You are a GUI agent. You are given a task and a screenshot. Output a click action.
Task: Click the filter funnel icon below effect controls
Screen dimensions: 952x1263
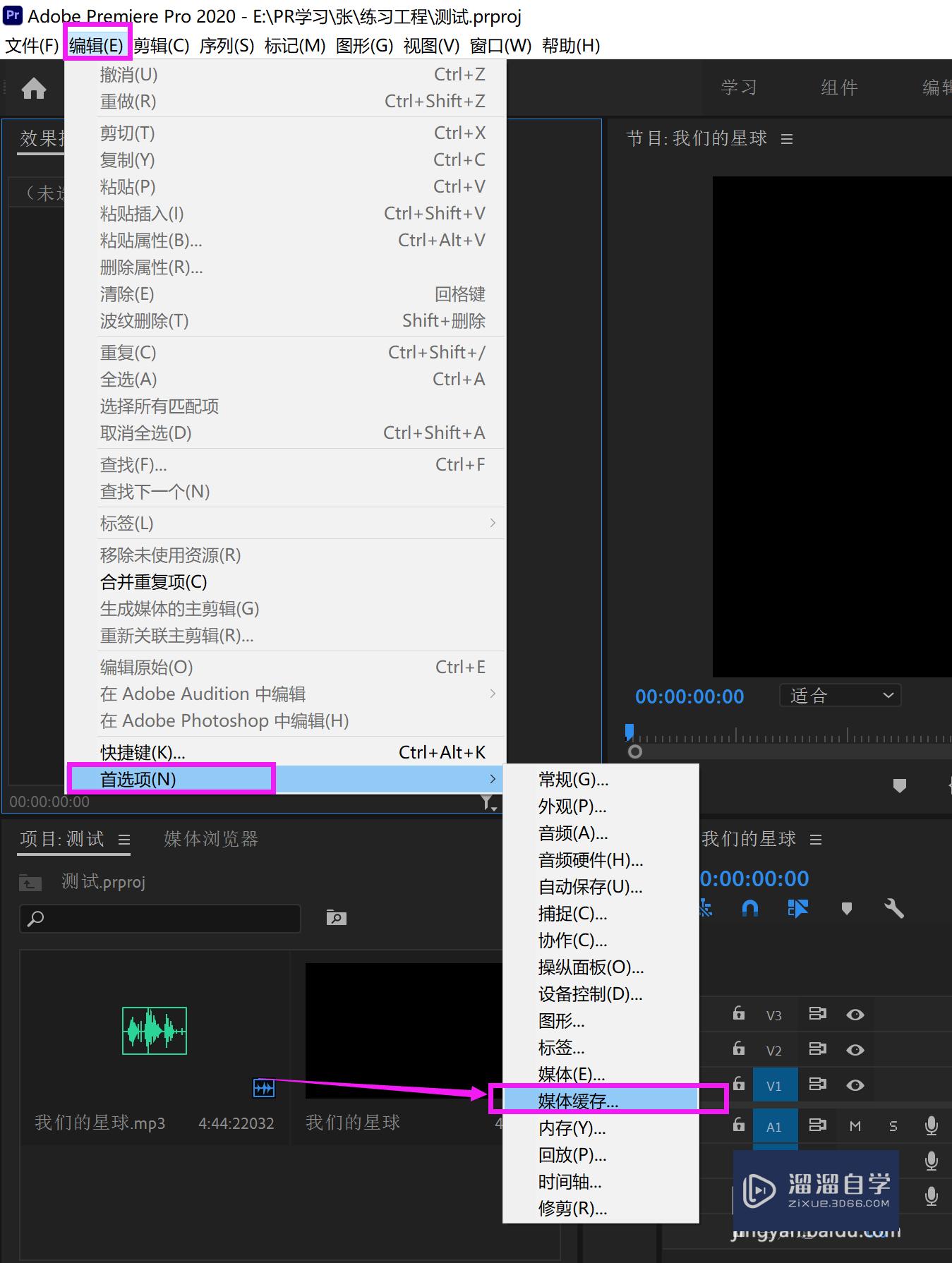pyautogui.click(x=488, y=802)
